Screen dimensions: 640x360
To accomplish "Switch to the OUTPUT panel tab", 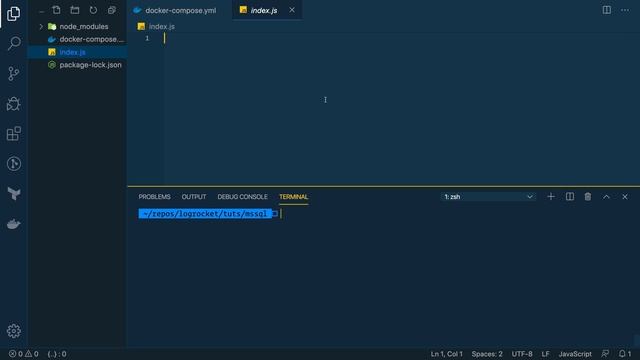I will [x=194, y=197].
